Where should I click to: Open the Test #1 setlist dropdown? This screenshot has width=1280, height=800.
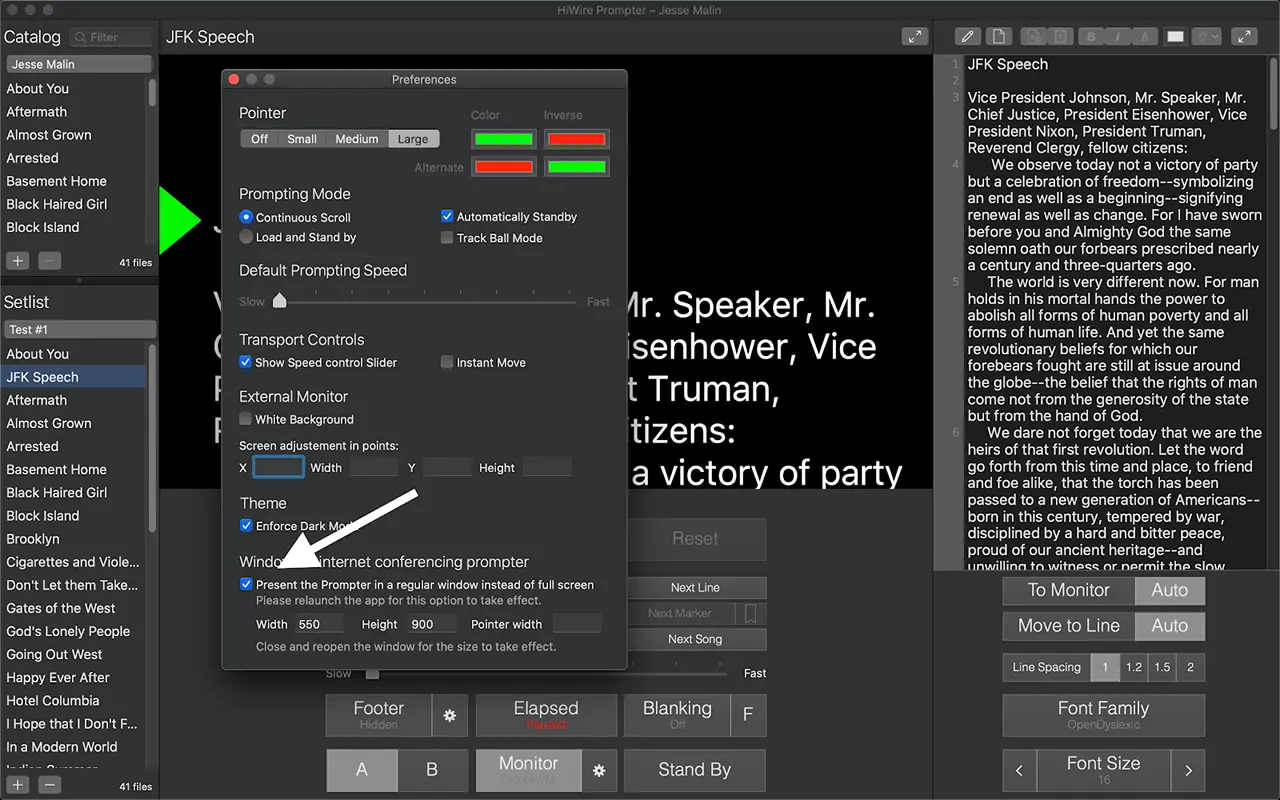click(x=80, y=329)
